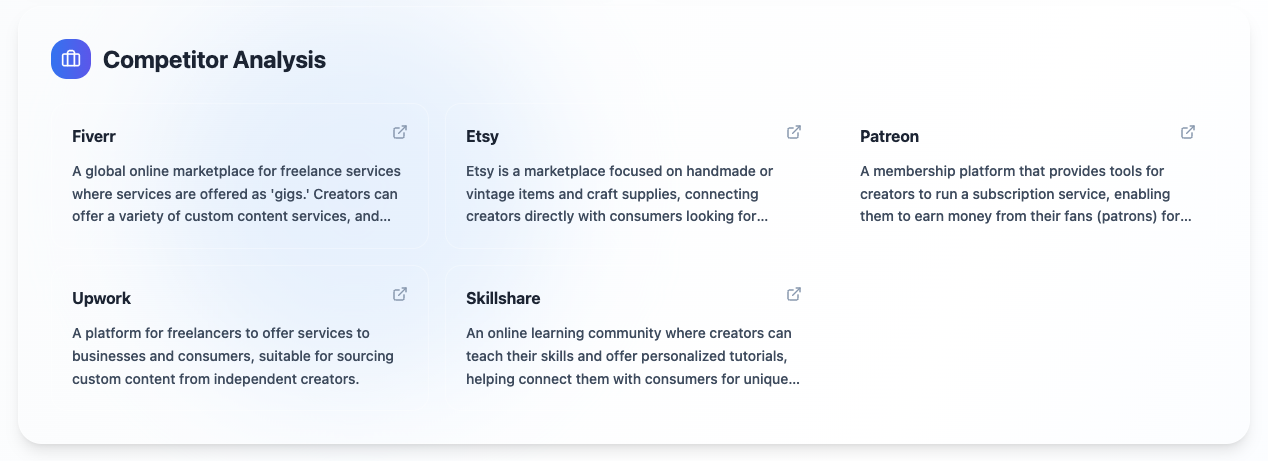Select the Upwork card title
The image size is (1268, 461).
point(101,298)
